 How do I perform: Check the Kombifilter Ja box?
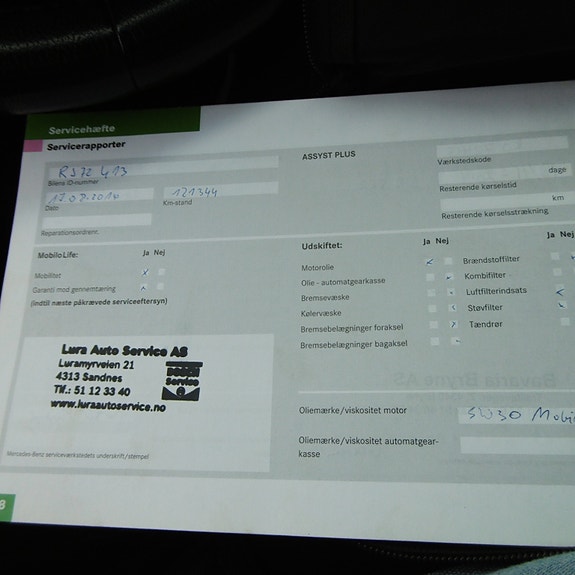[x=557, y=272]
